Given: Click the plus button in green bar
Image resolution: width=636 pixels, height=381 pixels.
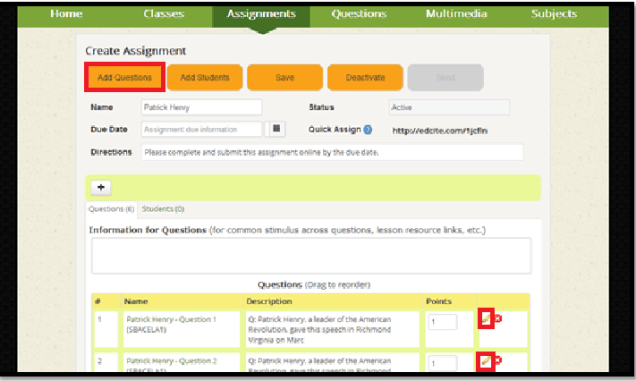Looking at the screenshot, I should [x=101, y=187].
